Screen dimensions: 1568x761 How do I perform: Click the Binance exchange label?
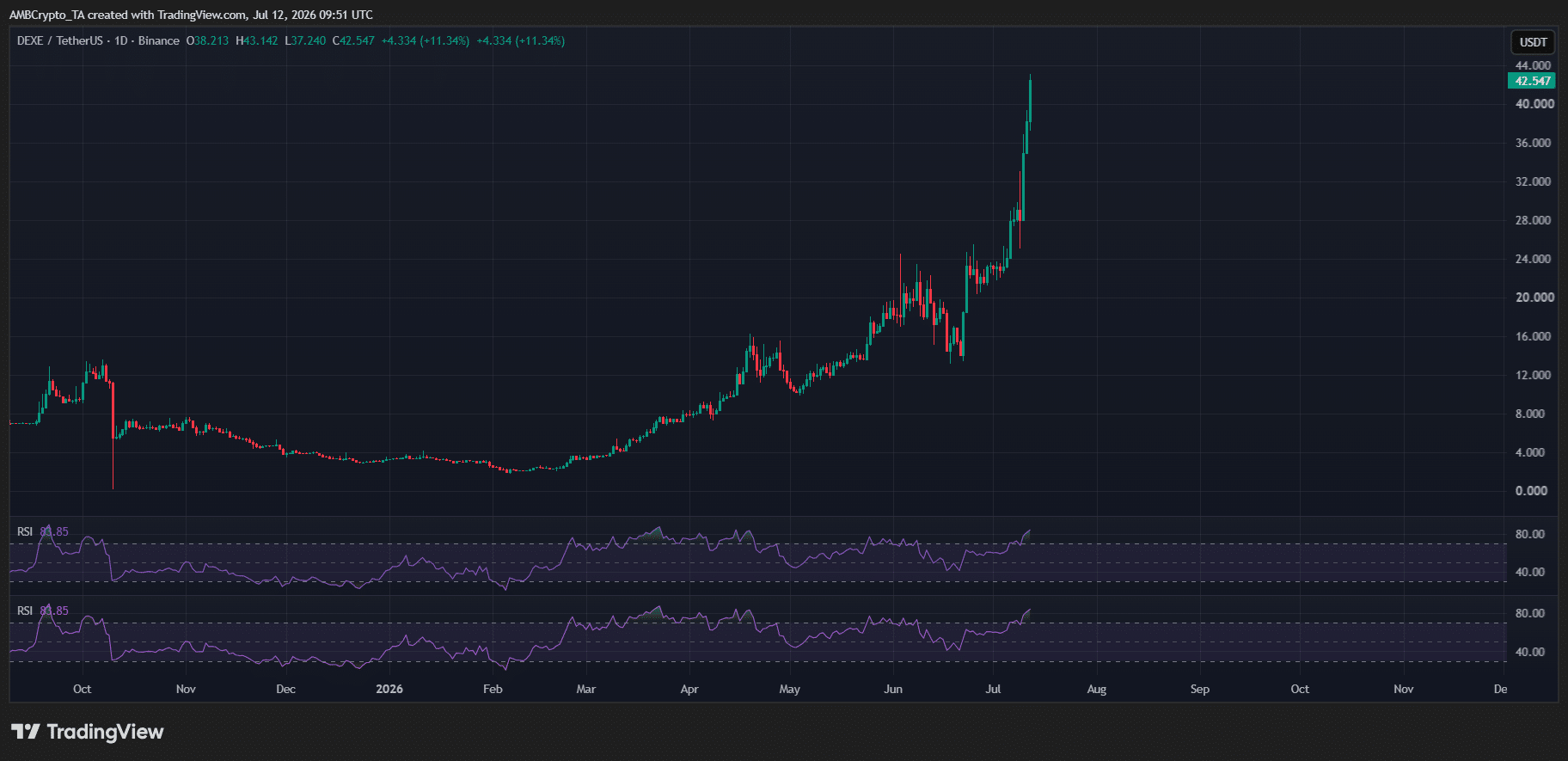tap(159, 40)
